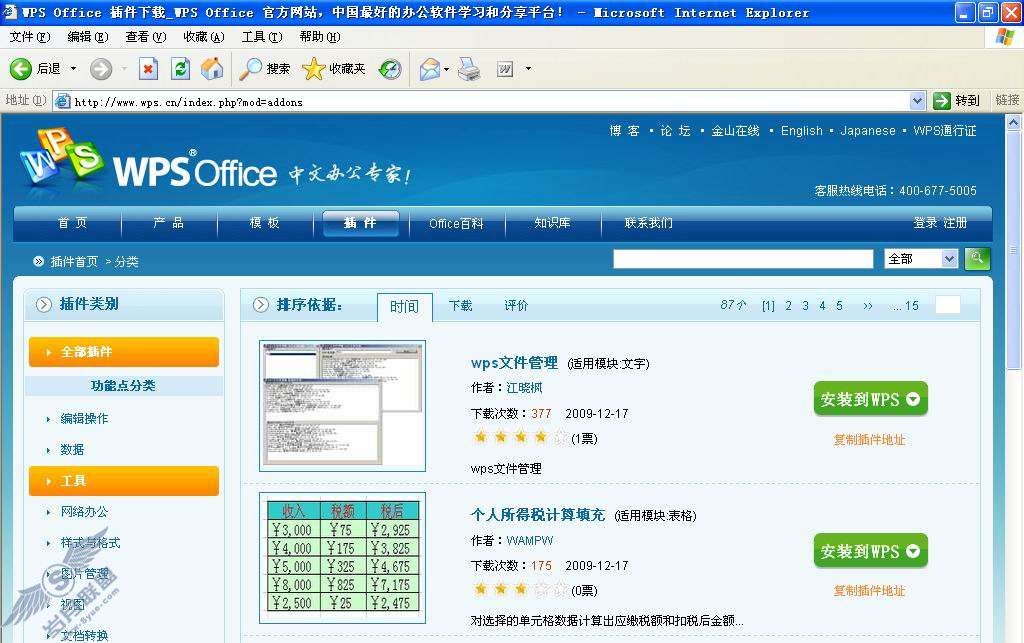Image resolution: width=1024 pixels, height=643 pixels.
Task: Open the 工具(T) menu
Action: [x=262, y=37]
